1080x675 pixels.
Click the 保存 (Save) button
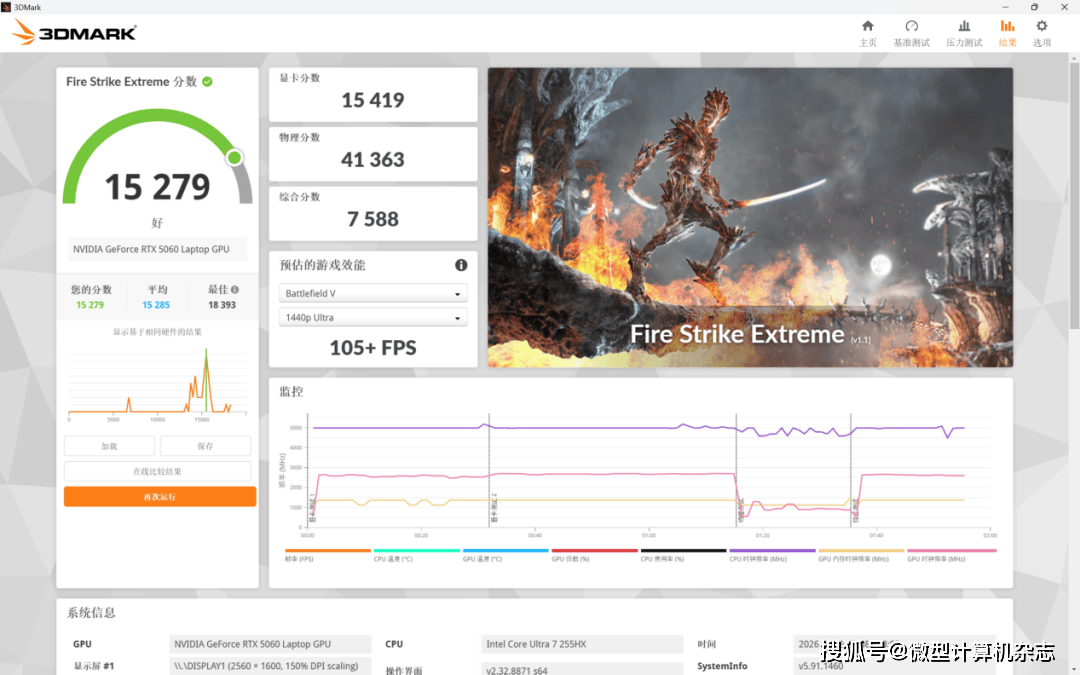point(205,446)
